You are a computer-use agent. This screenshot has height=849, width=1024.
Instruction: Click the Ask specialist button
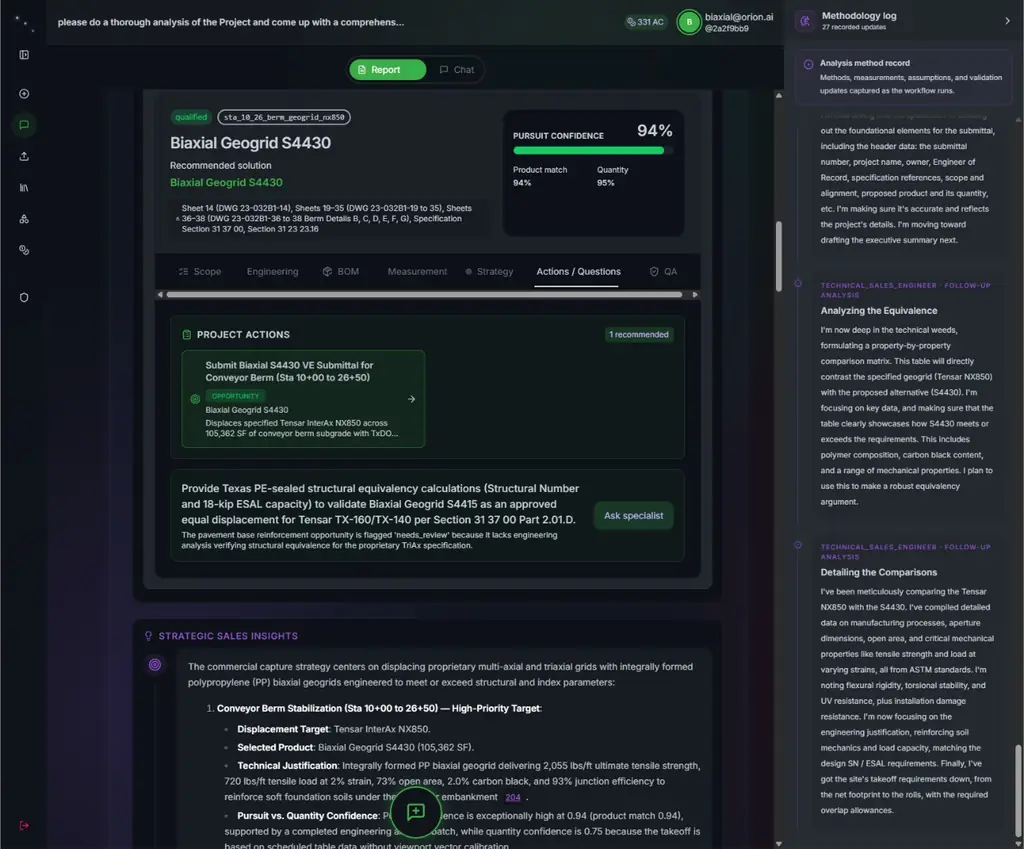[633, 516]
